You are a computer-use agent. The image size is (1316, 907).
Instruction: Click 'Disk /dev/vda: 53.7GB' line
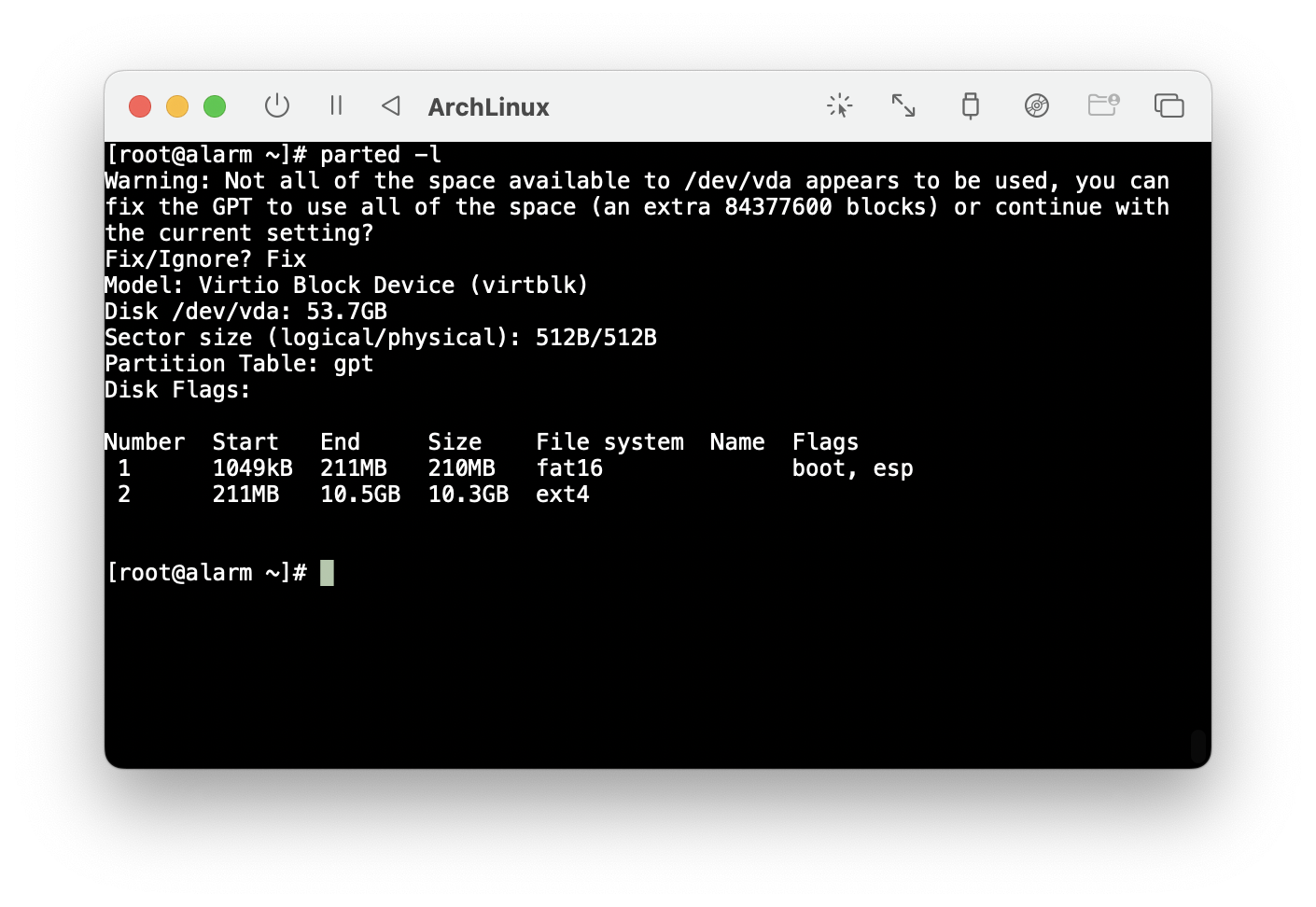(x=246, y=312)
